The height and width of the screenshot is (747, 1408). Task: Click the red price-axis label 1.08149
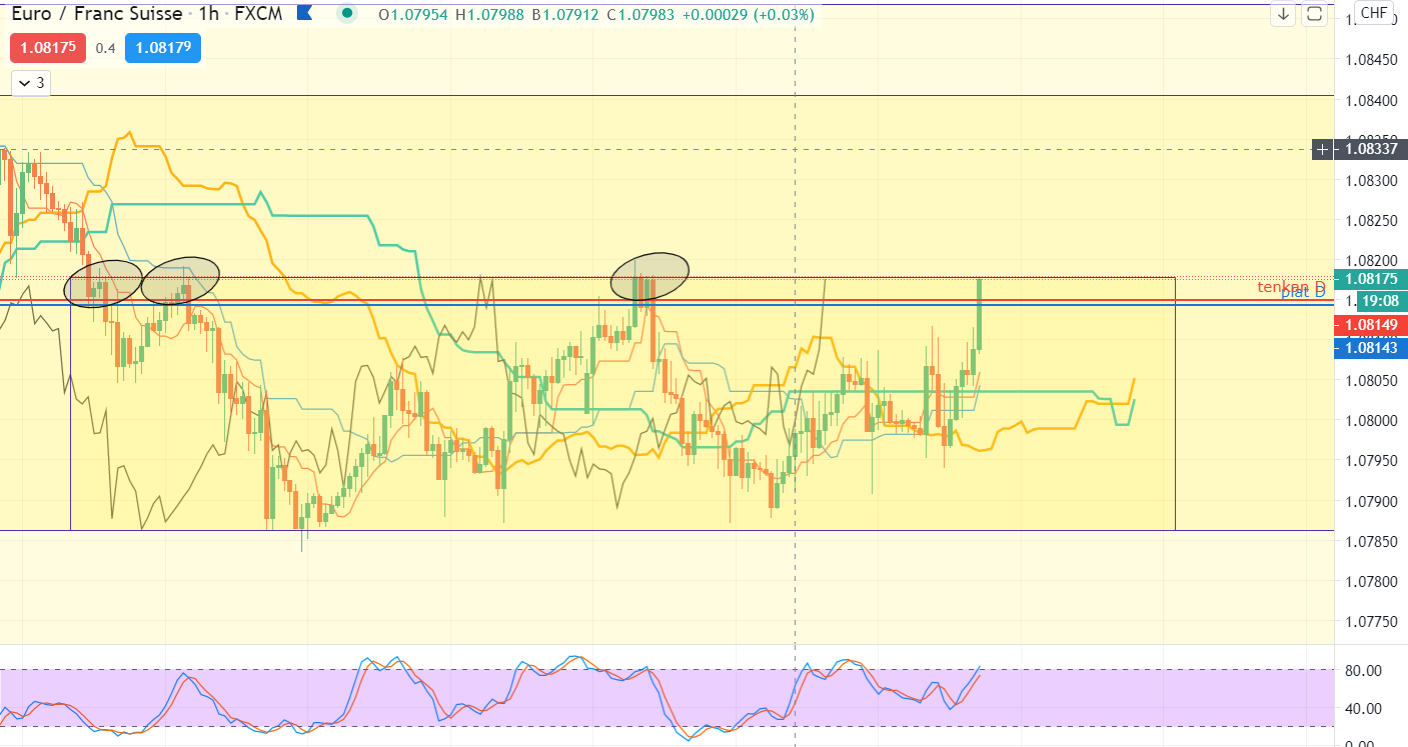pyautogui.click(x=1372, y=325)
